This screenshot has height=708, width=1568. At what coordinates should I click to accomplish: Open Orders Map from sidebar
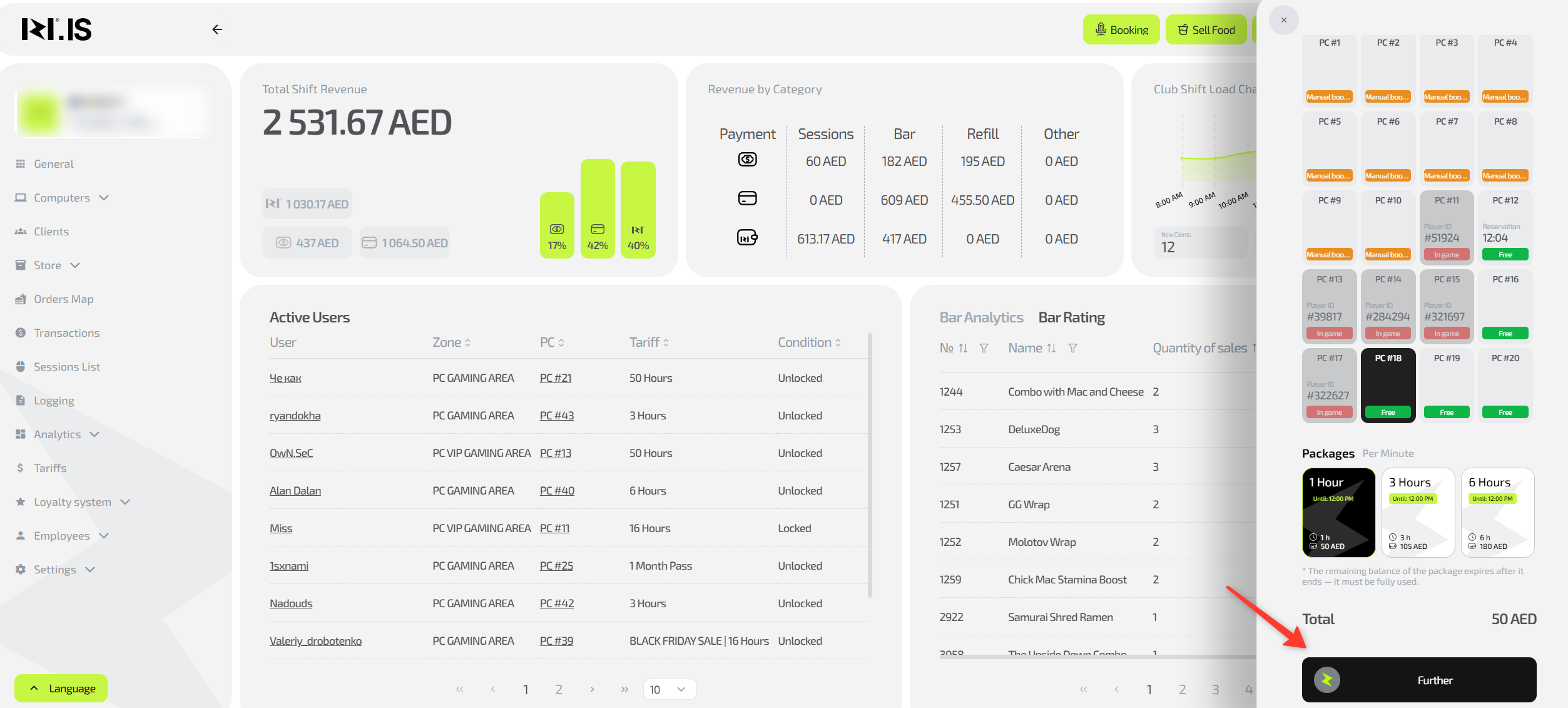[63, 299]
